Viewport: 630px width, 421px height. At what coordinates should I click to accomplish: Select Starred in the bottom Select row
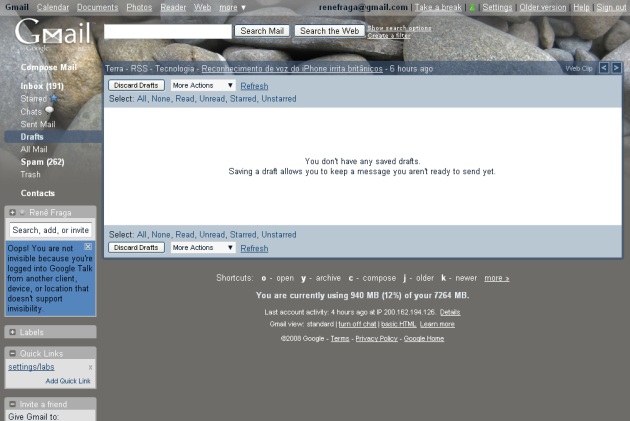(x=243, y=234)
